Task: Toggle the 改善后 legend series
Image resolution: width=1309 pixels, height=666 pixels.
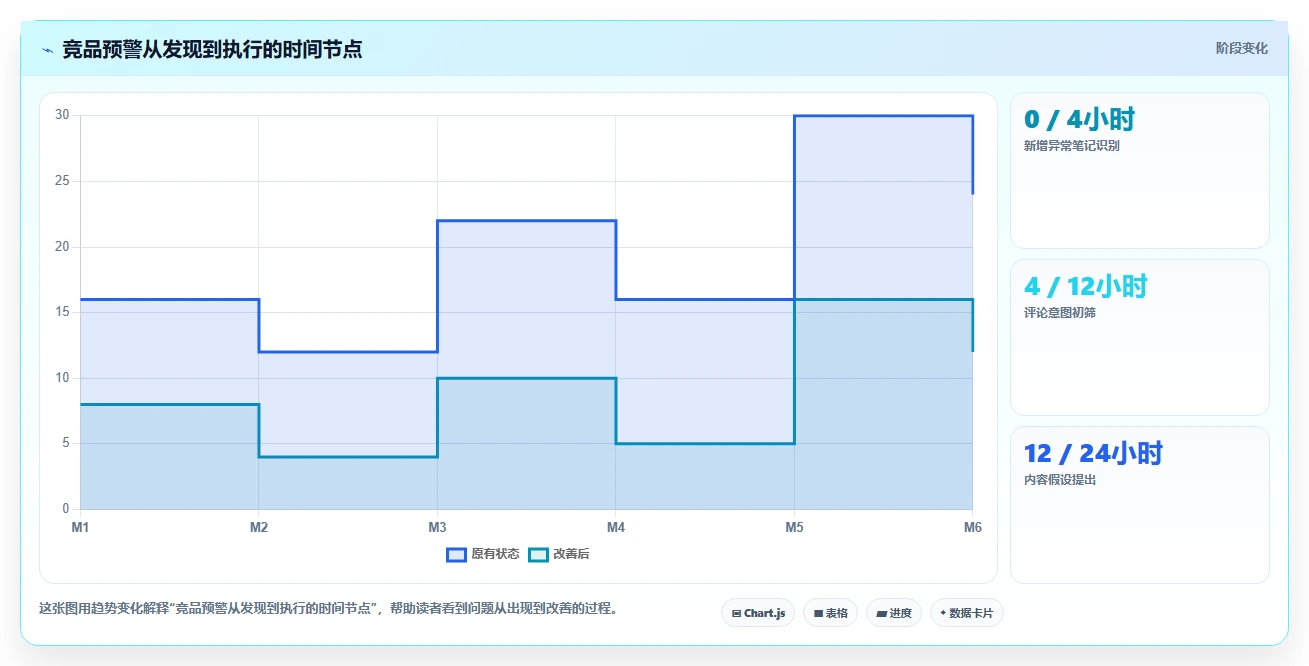Action: [558, 554]
